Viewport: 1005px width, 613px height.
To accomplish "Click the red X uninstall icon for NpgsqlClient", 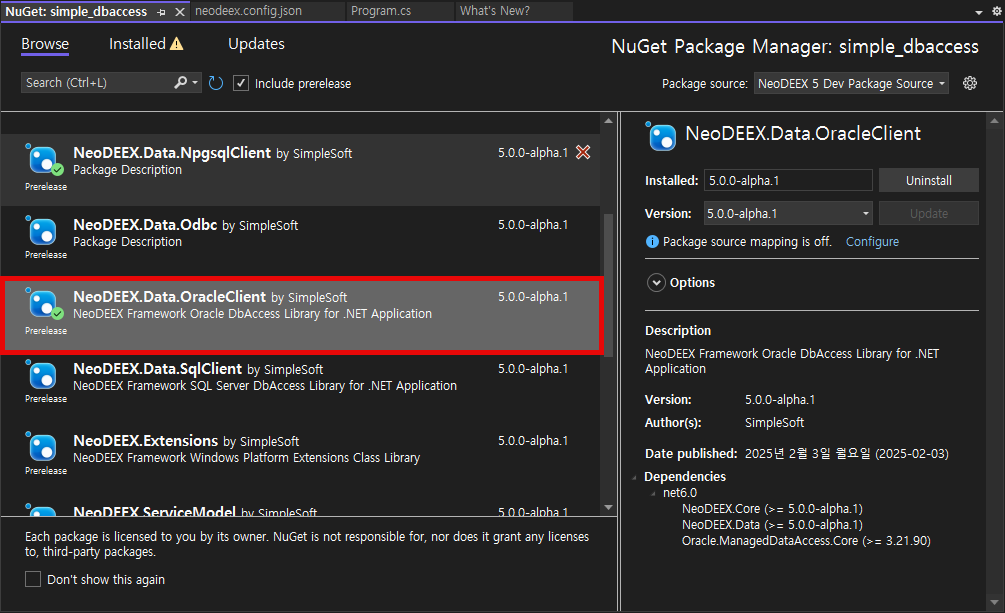I will [583, 152].
